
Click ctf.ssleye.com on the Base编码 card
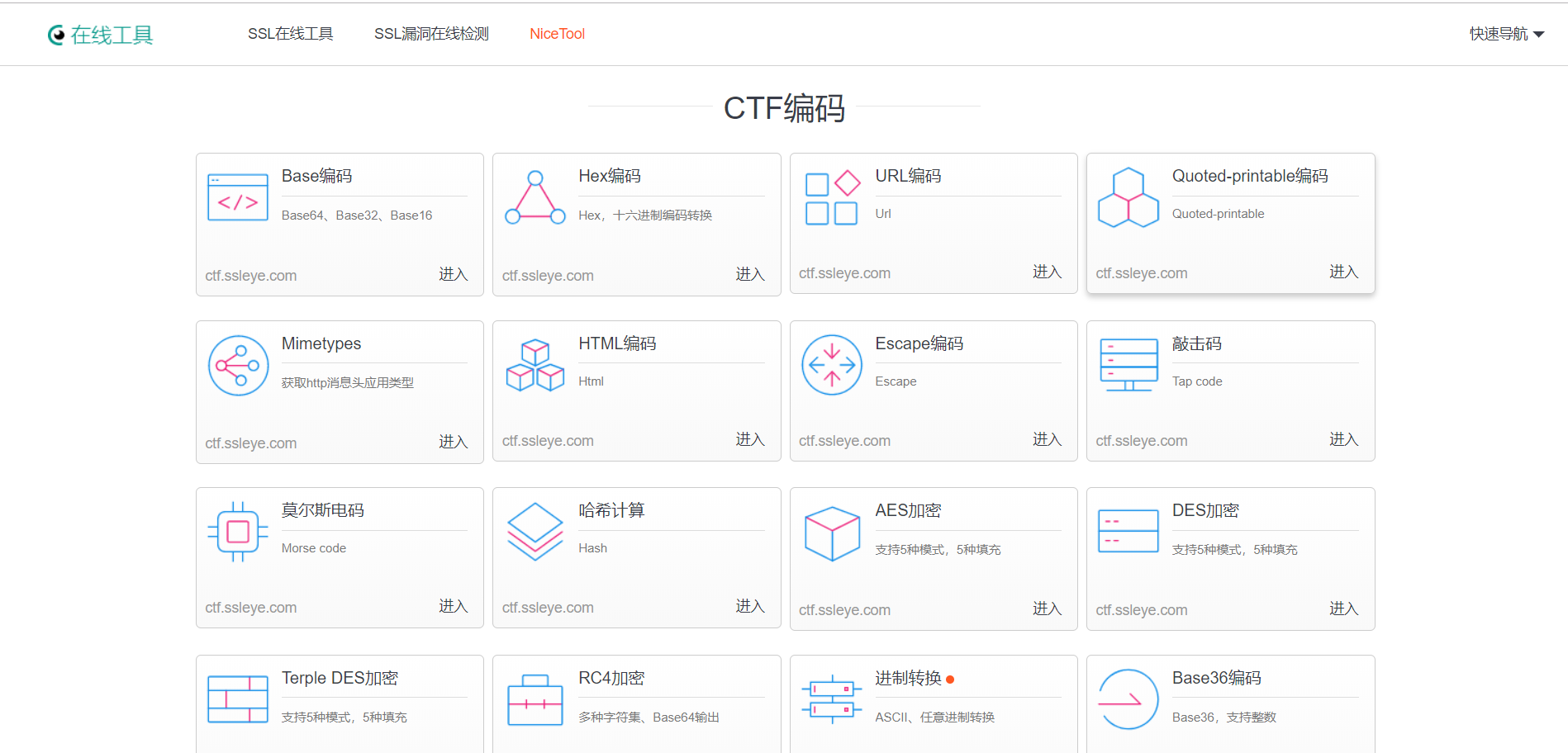tap(251, 276)
